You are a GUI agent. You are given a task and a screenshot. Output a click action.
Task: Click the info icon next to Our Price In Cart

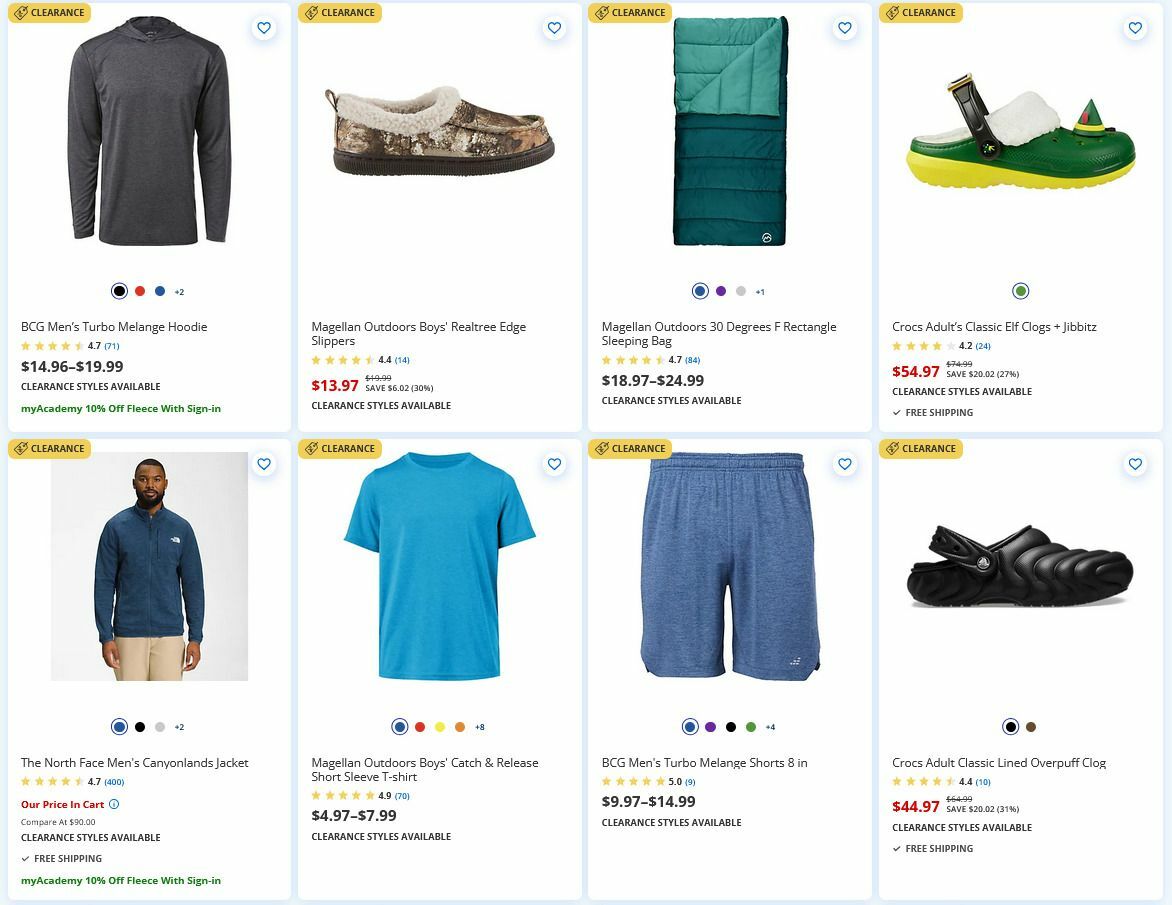tap(113, 804)
